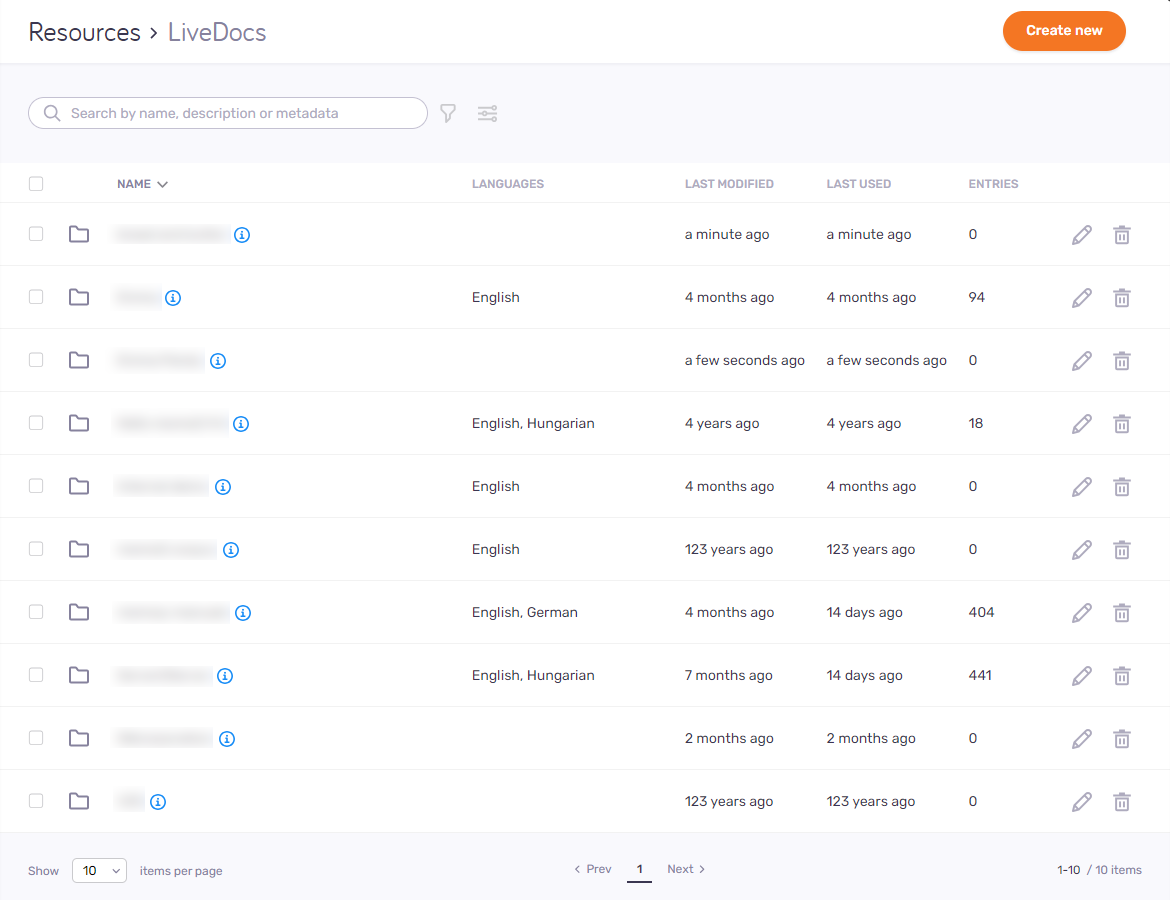This screenshot has width=1170, height=900.
Task: Open the items per page dropdown
Action: pos(99,871)
